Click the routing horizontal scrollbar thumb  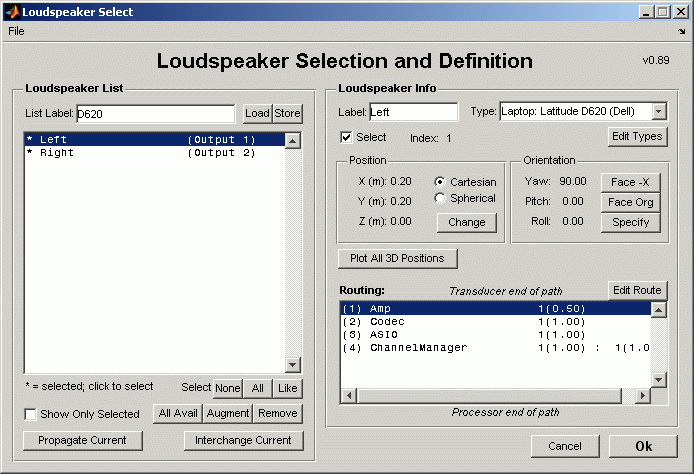click(489, 395)
